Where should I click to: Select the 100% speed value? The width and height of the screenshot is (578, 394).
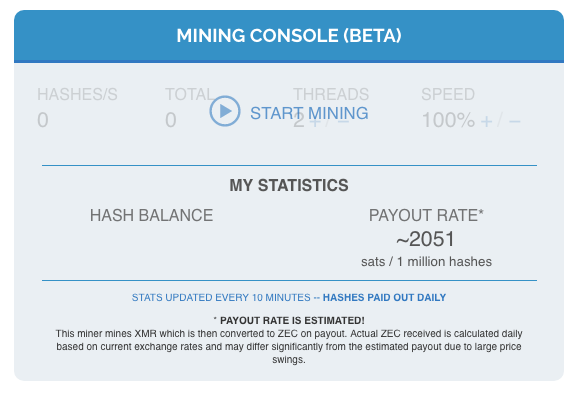(448, 120)
